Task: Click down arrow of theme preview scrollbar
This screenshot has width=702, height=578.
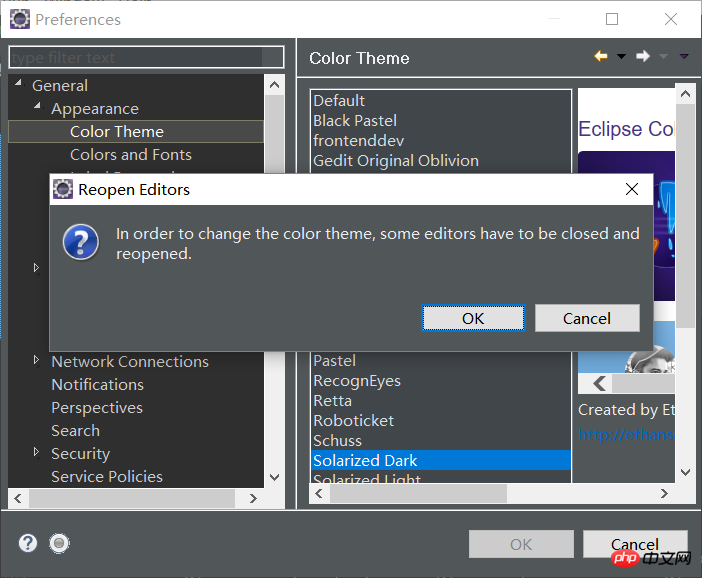Action: [x=685, y=472]
